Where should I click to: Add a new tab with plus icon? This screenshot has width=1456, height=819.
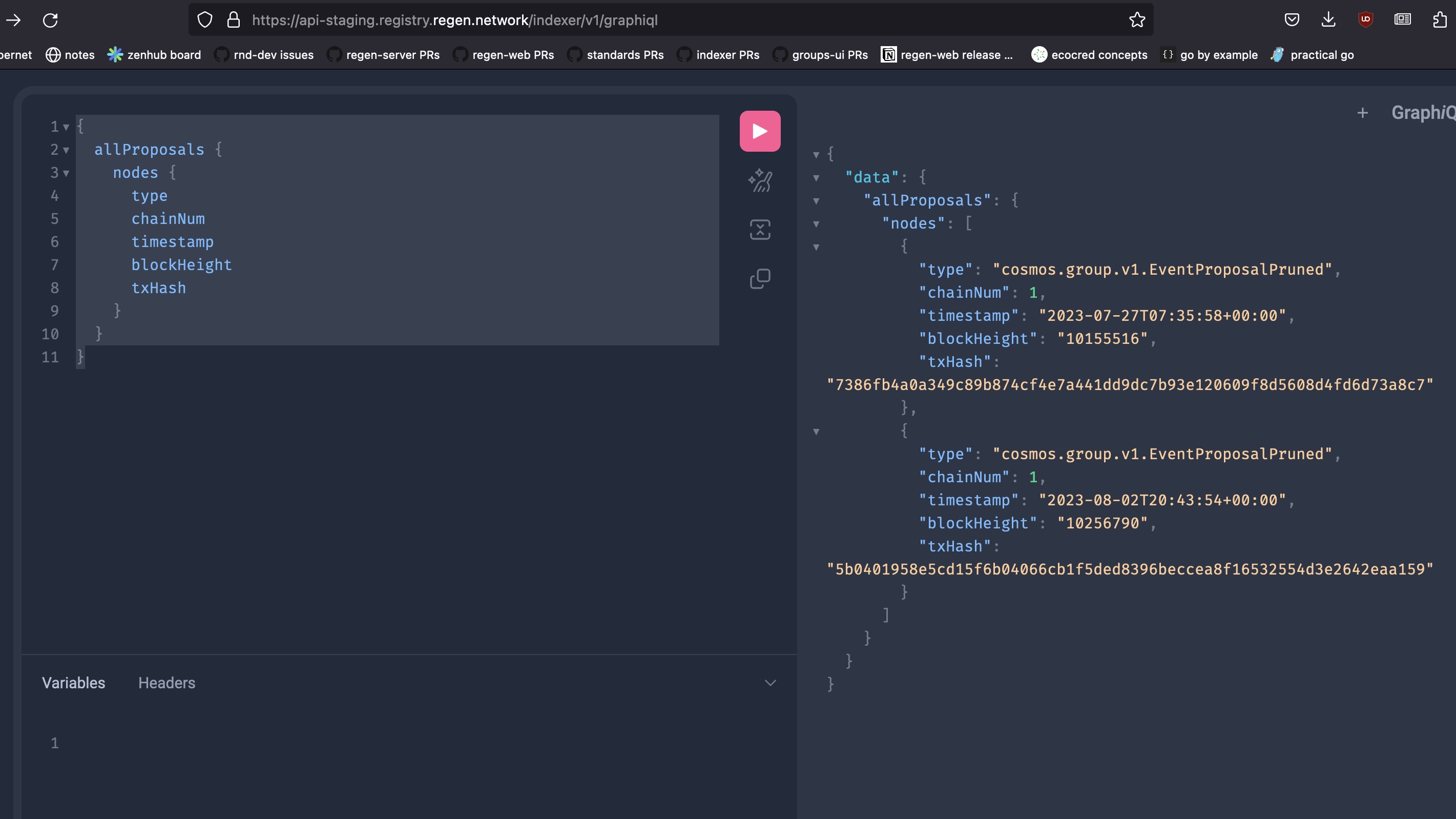tap(1362, 113)
